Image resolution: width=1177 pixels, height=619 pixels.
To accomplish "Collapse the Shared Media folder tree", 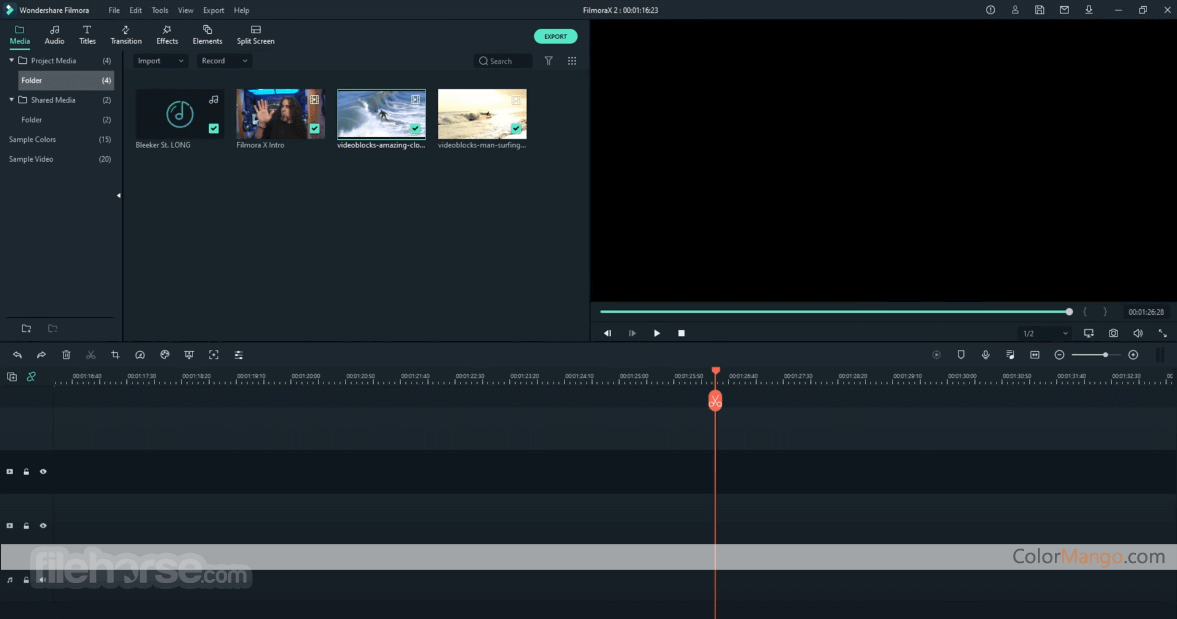I will click(x=9, y=99).
